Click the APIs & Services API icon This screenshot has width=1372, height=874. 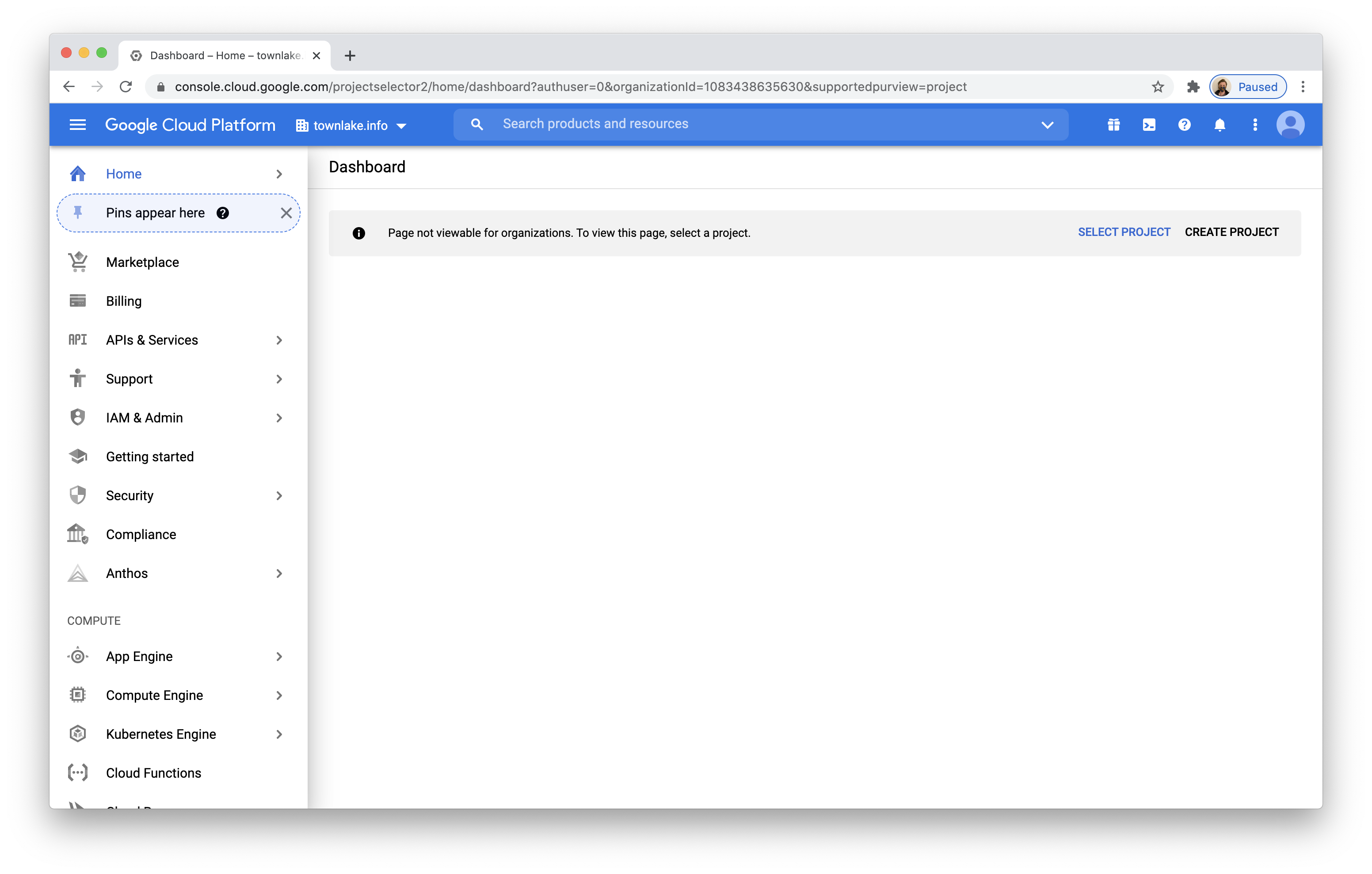[x=77, y=340]
